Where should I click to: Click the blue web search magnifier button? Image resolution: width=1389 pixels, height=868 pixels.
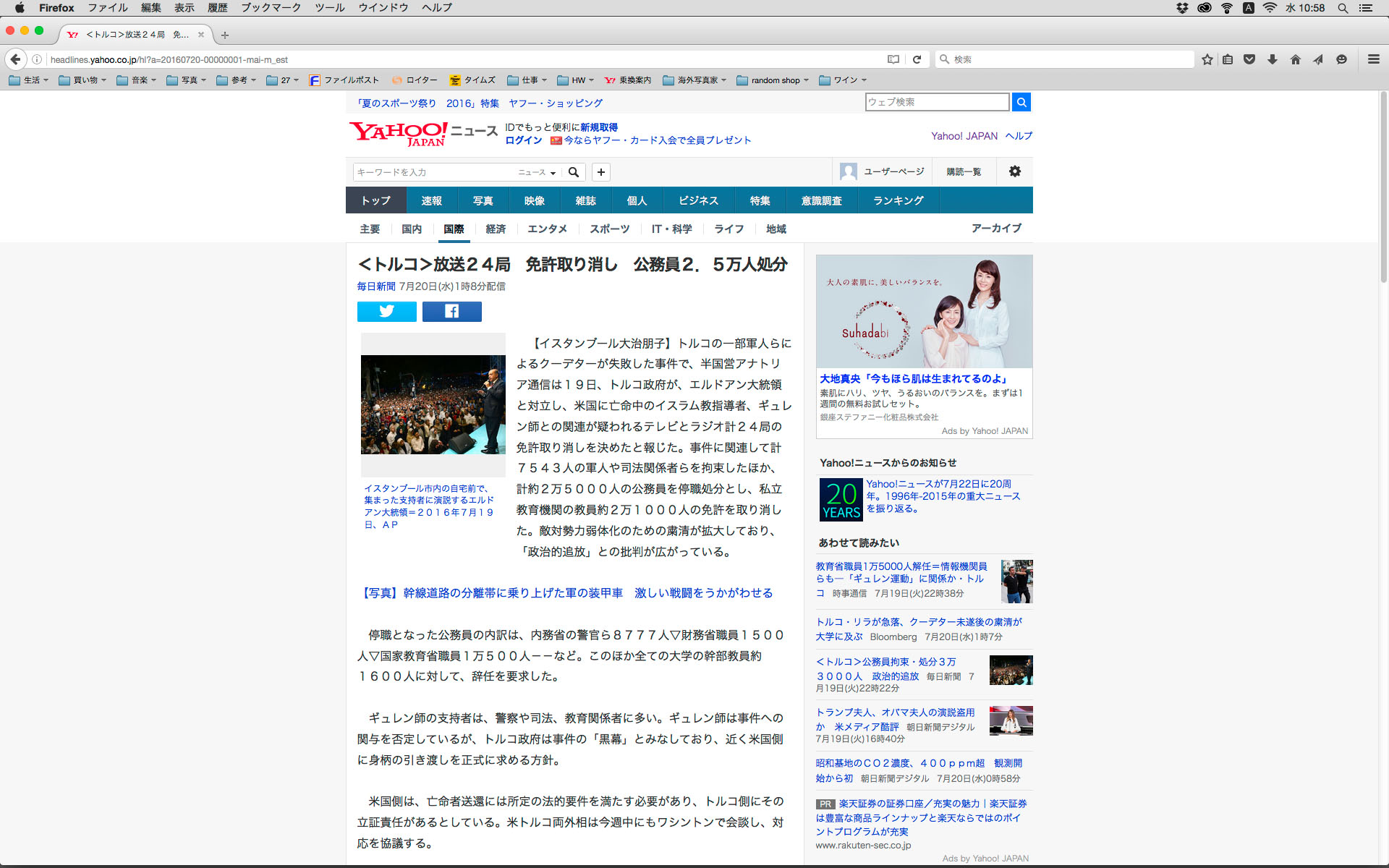point(1021,102)
